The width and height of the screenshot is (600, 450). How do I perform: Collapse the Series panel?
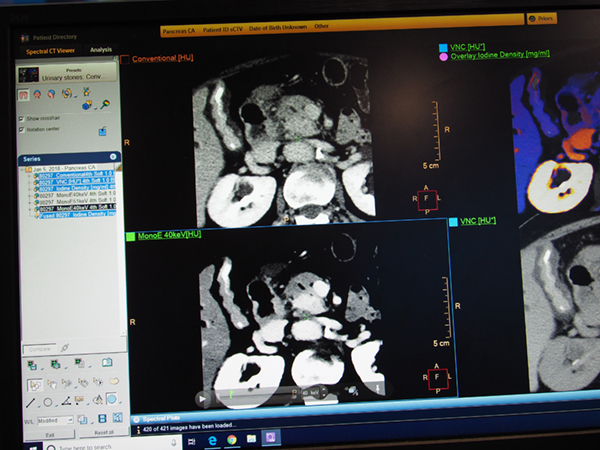pos(113,157)
